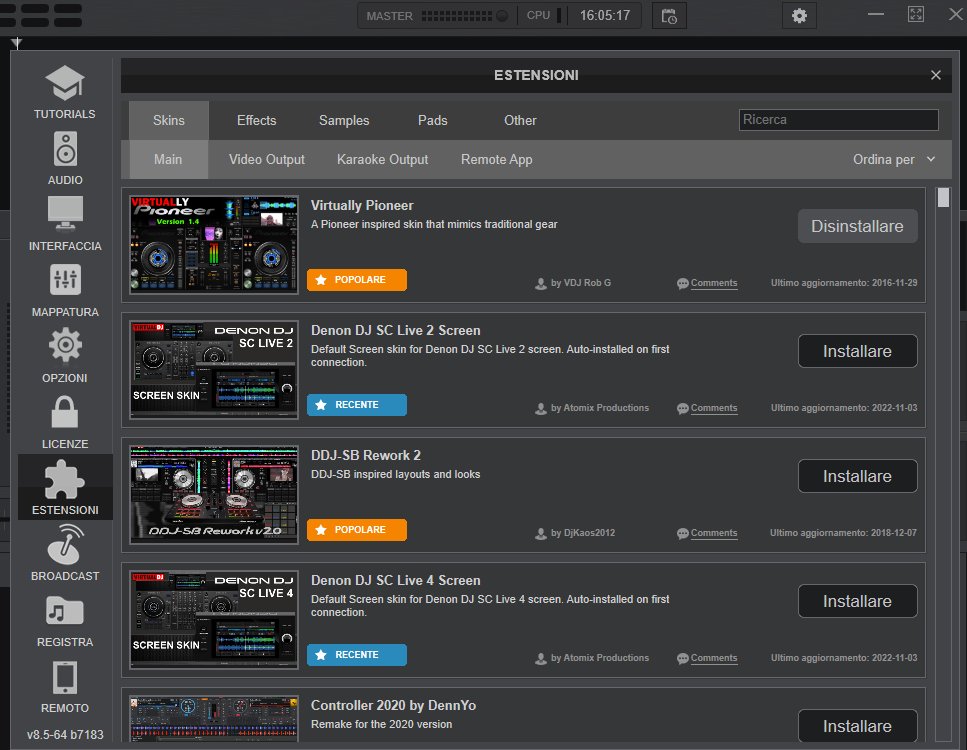
Task: Select the Main skins sub-tab
Action: point(168,159)
